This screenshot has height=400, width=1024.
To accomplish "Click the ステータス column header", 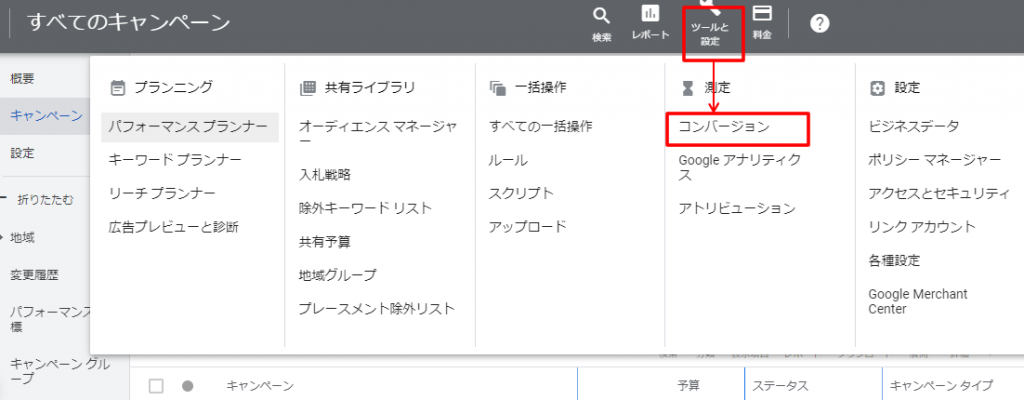I will 780,385.
